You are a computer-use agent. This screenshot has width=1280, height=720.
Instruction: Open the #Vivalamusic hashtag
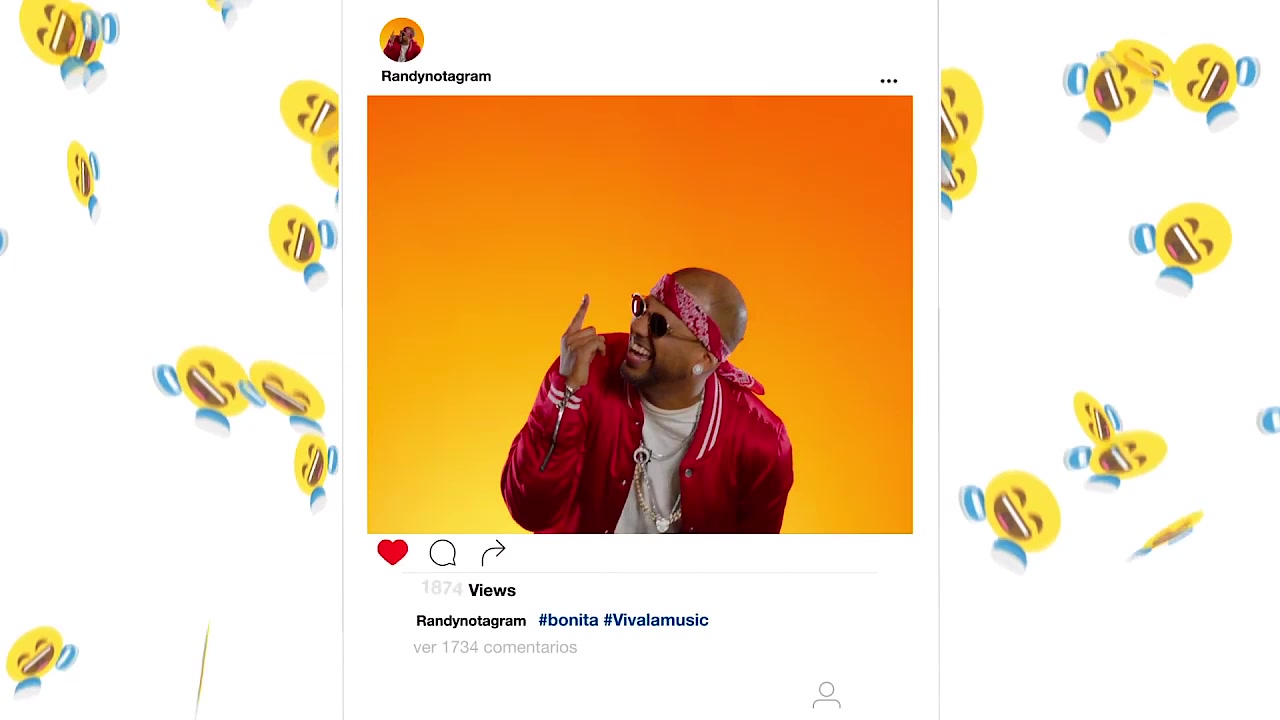[656, 620]
